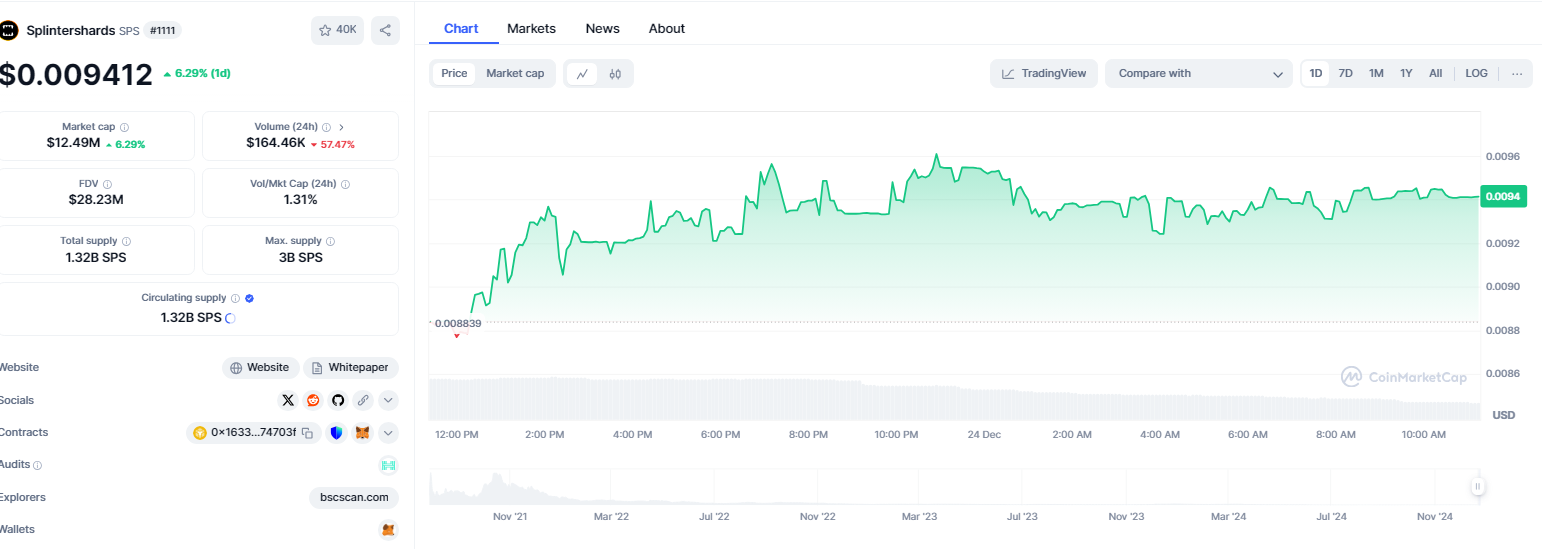Expand more Contracts
1542x549 pixels.
(x=389, y=433)
